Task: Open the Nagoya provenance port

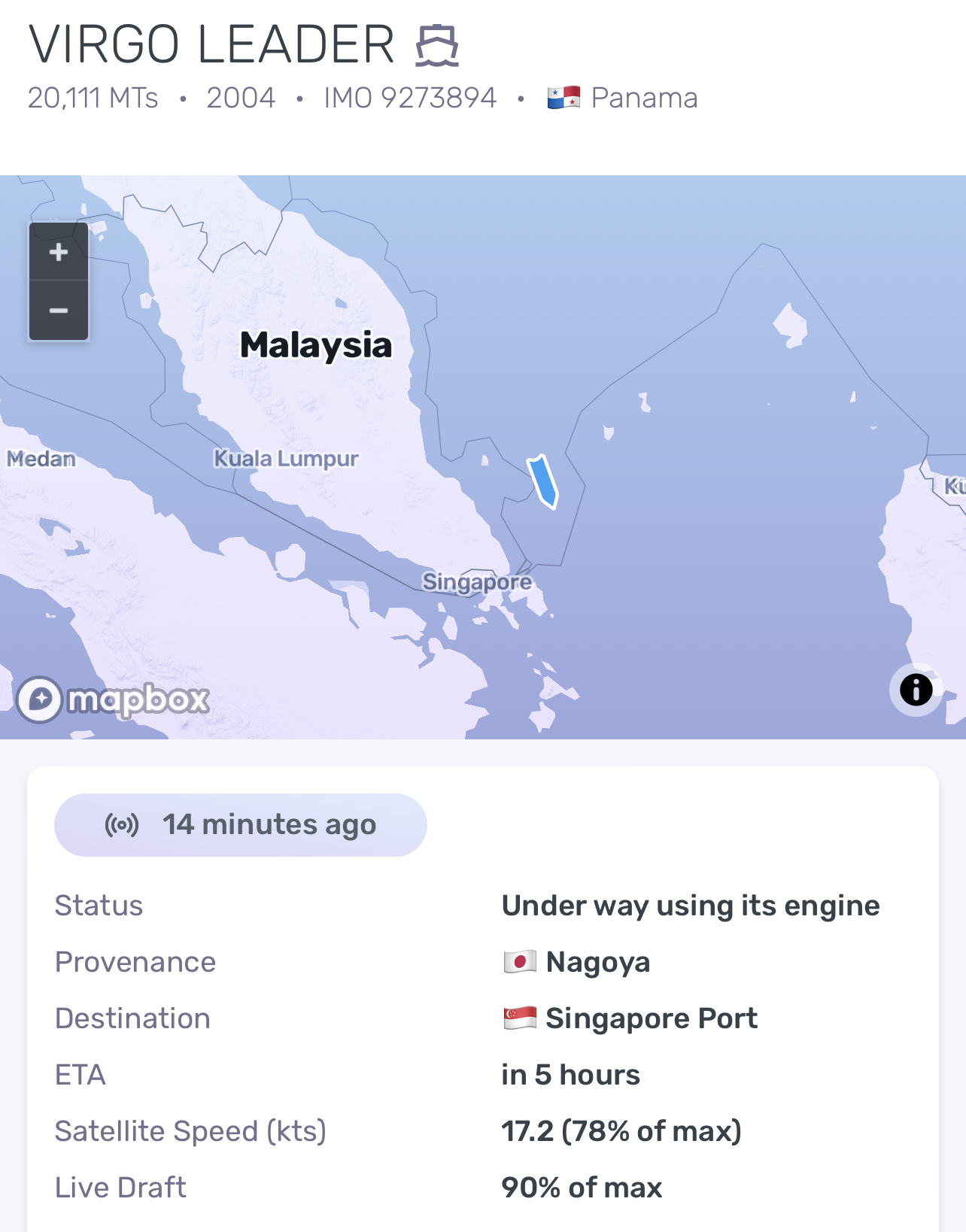Action: pyautogui.click(x=598, y=962)
